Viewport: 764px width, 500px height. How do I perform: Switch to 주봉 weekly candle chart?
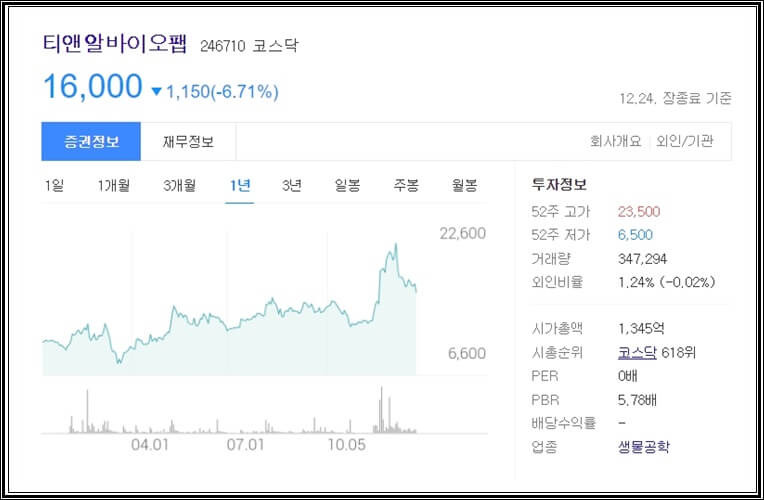point(406,185)
